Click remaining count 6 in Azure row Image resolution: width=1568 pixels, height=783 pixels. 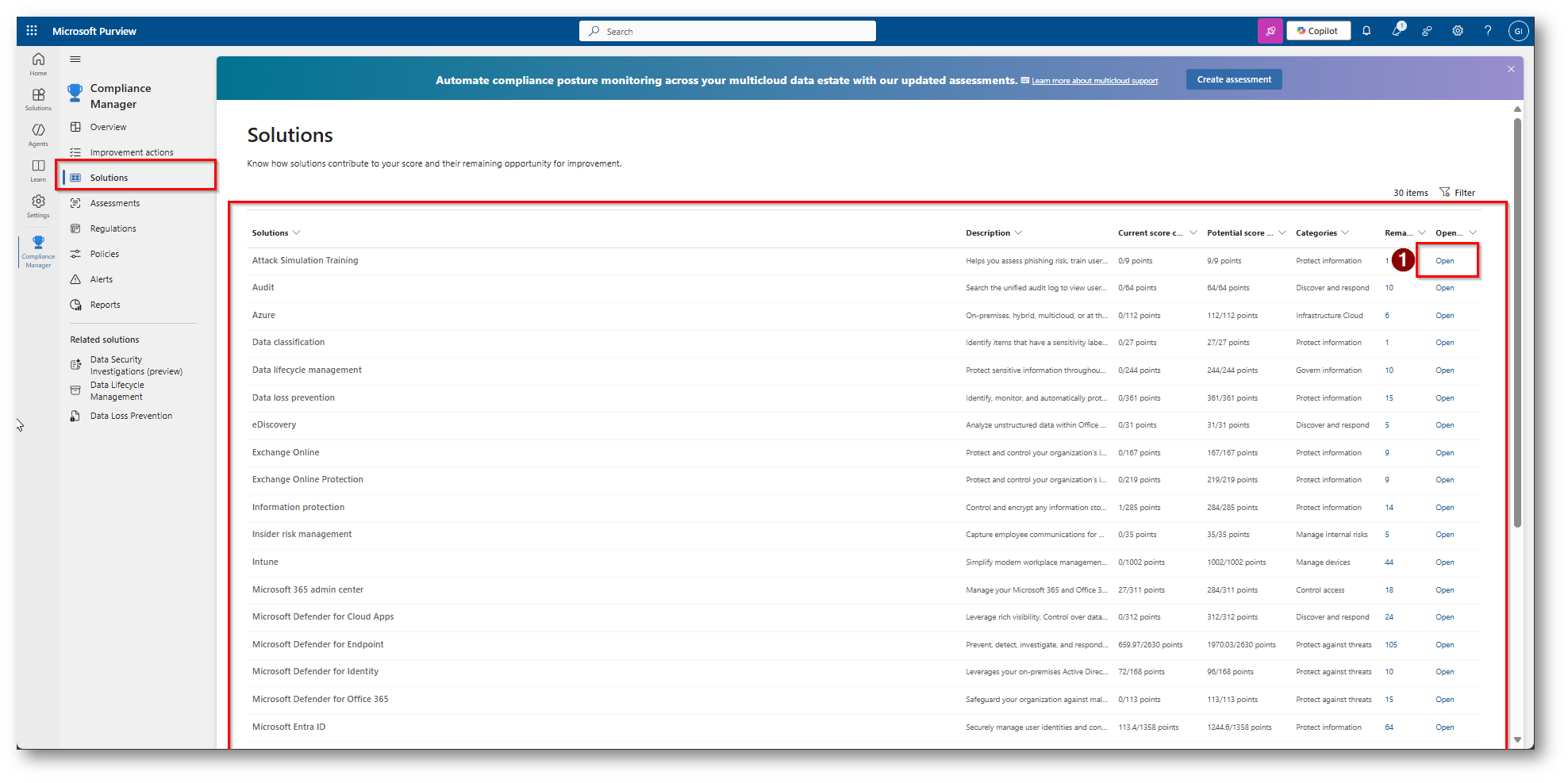pos(1387,316)
